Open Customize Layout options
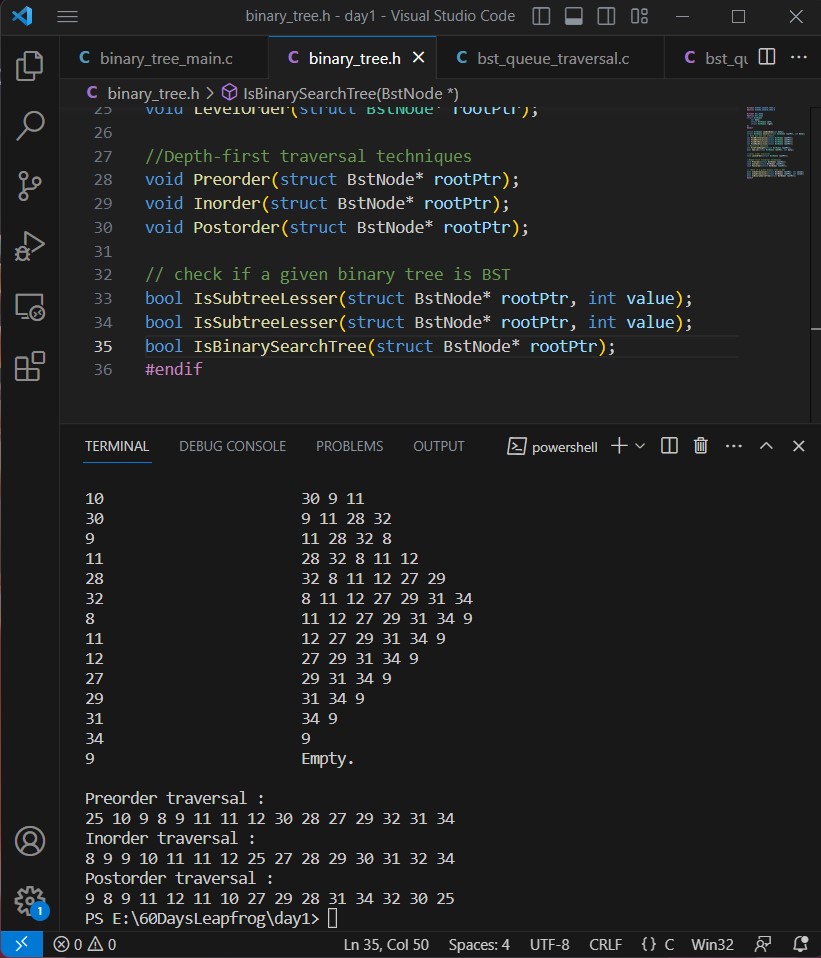 click(x=639, y=16)
